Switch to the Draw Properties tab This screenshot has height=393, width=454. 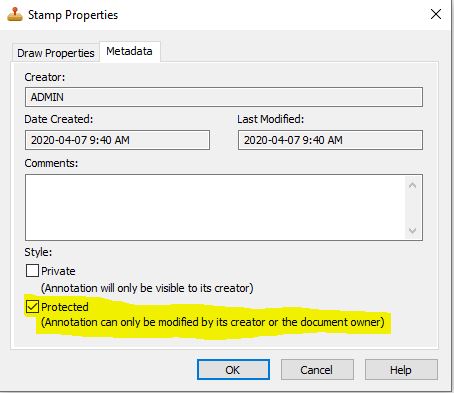pyautogui.click(x=56, y=53)
